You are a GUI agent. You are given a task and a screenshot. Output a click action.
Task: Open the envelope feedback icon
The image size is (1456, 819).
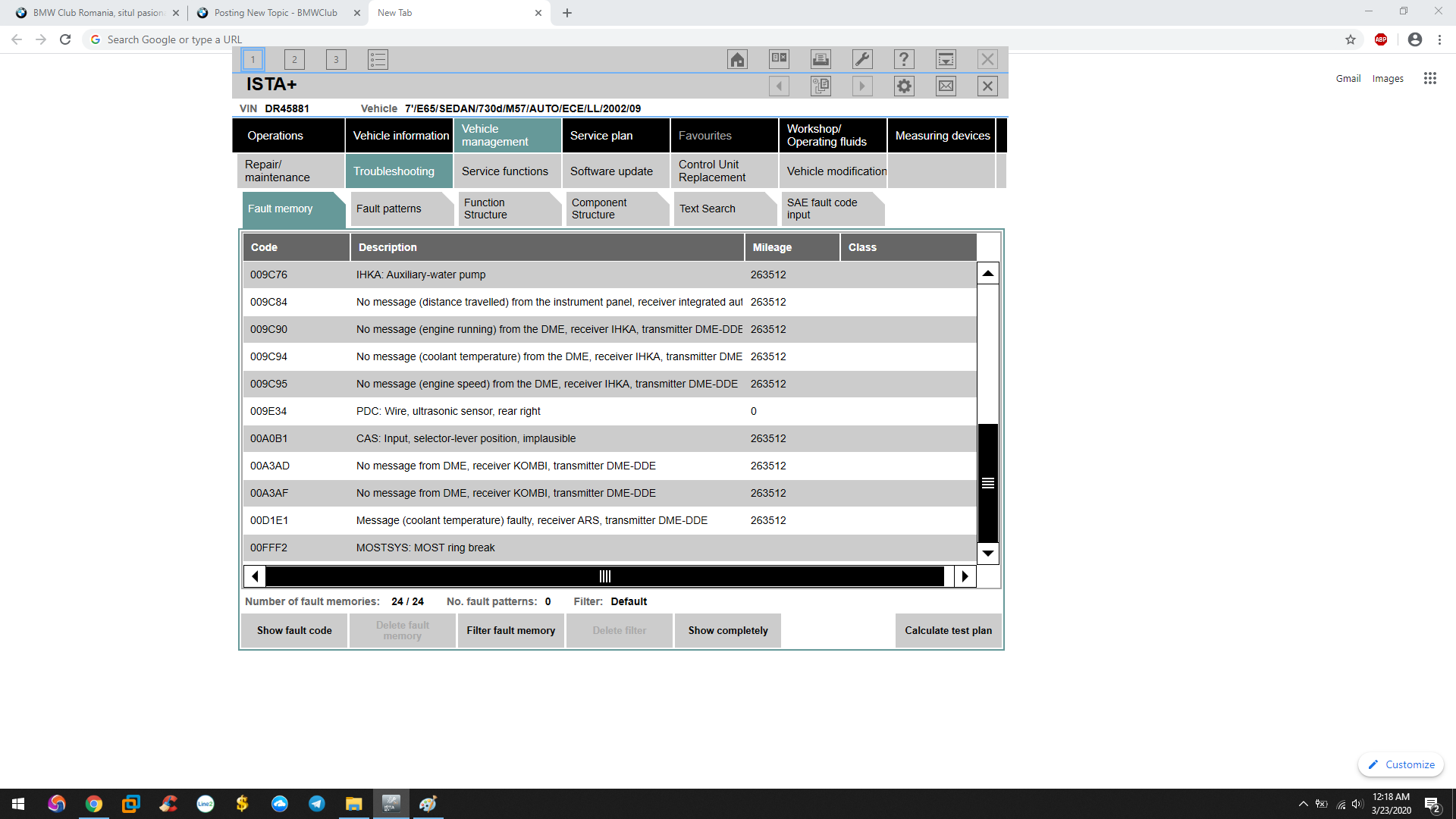click(946, 86)
